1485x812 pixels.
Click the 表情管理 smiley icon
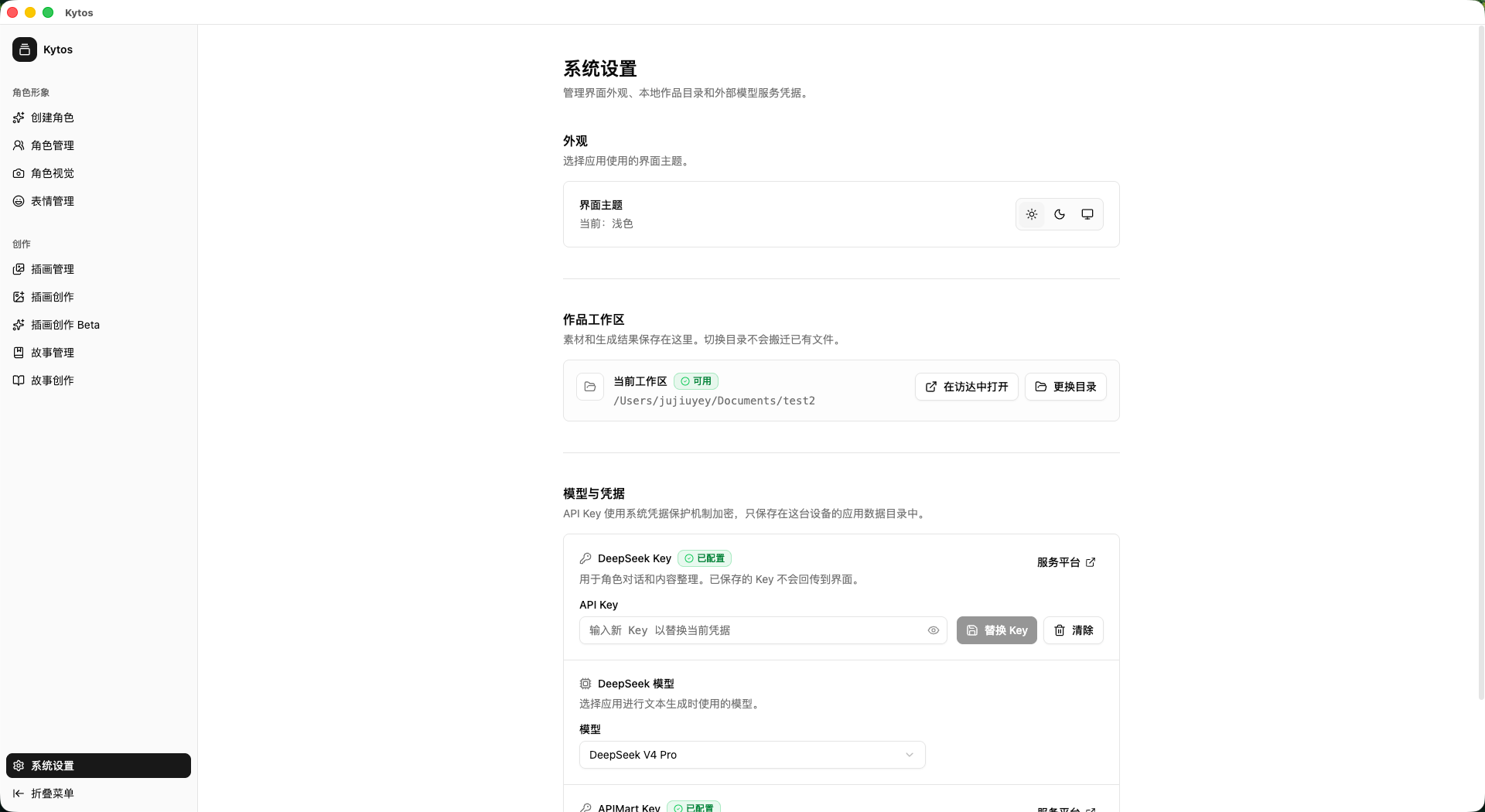click(19, 201)
